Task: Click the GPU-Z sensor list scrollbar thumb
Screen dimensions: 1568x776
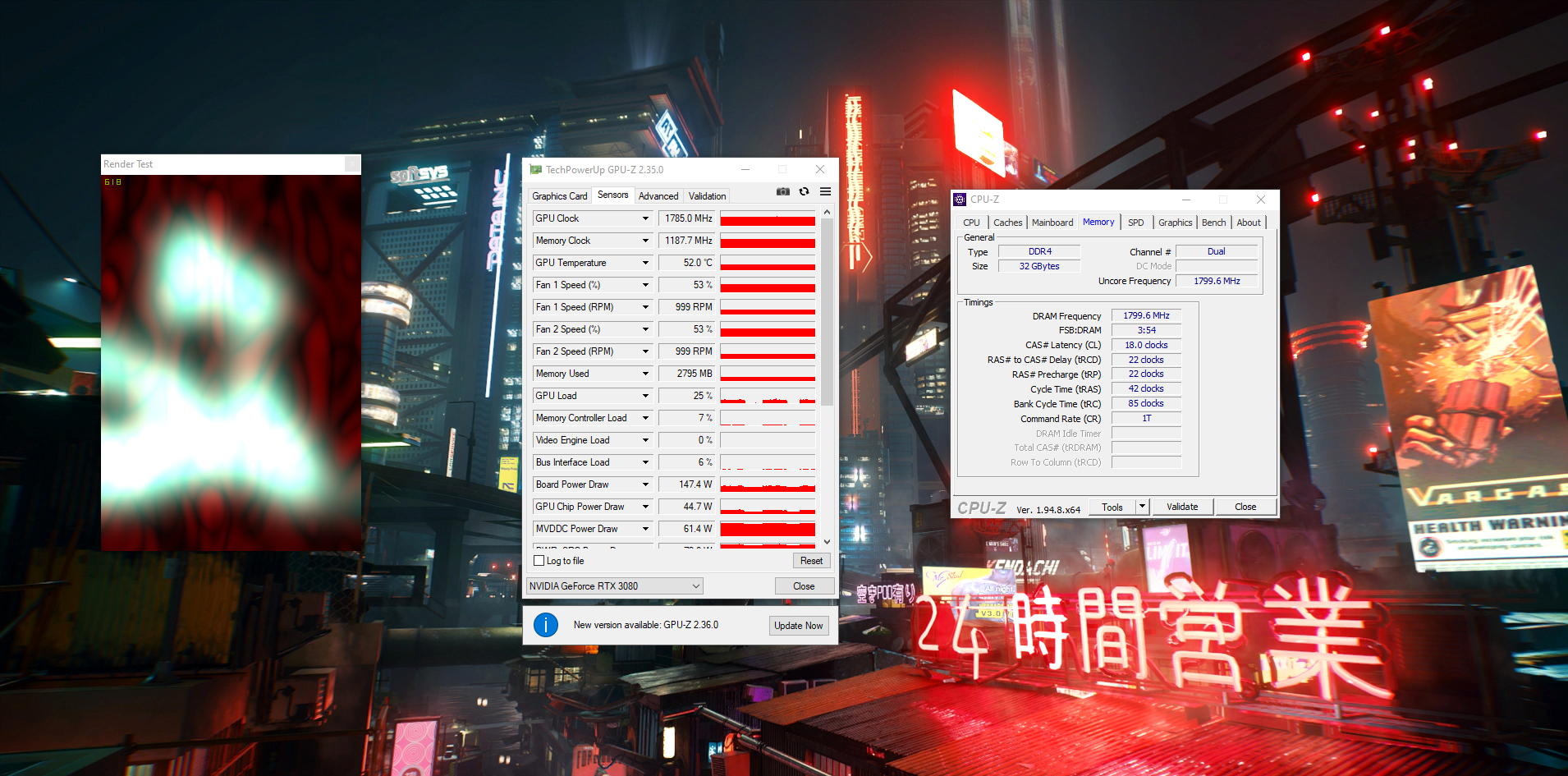Action: (827, 312)
